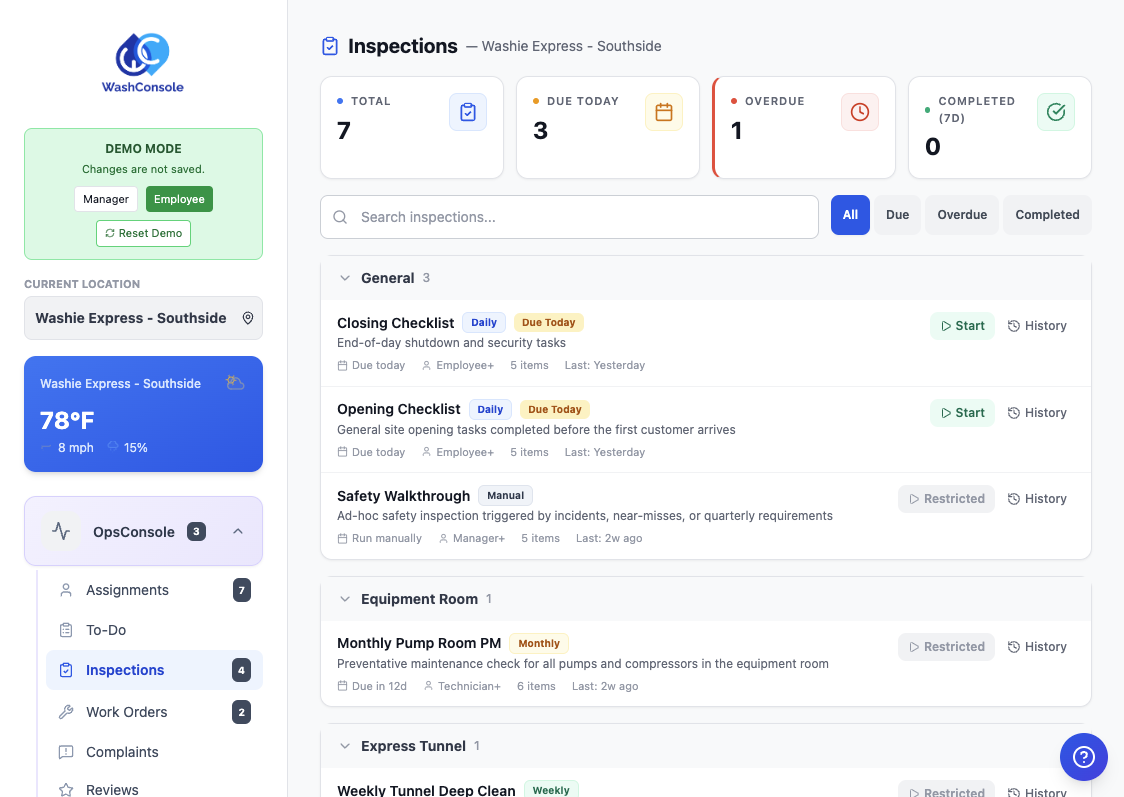
Task: Select the Due filter tab
Action: tap(897, 215)
